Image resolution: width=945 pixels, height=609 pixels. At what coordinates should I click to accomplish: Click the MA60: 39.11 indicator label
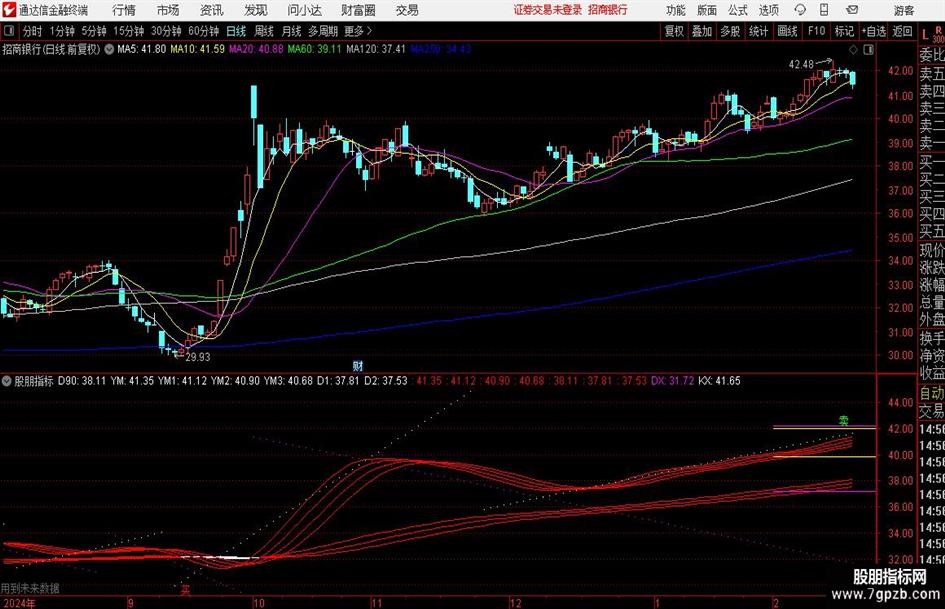pos(315,49)
